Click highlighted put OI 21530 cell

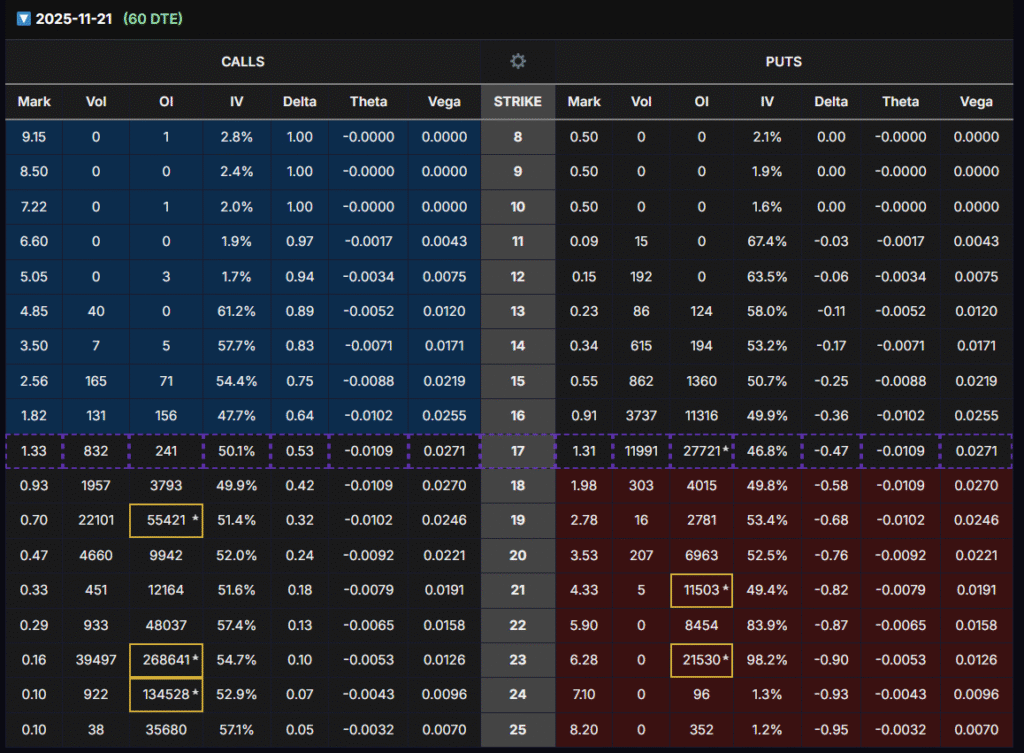click(701, 660)
